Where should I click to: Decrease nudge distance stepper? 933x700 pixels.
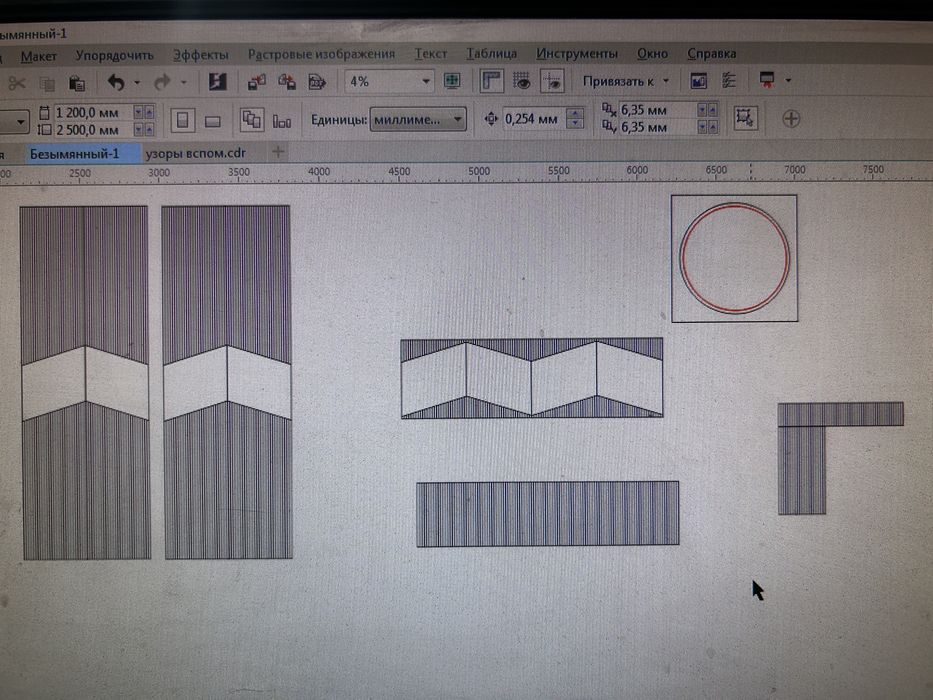(575, 124)
